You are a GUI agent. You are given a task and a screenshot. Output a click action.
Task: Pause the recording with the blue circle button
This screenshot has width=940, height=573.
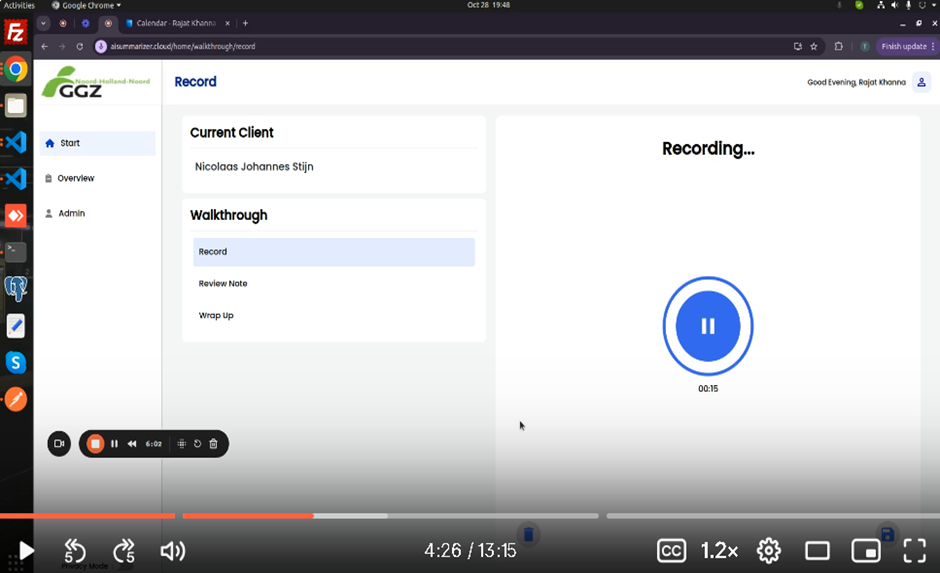point(708,326)
